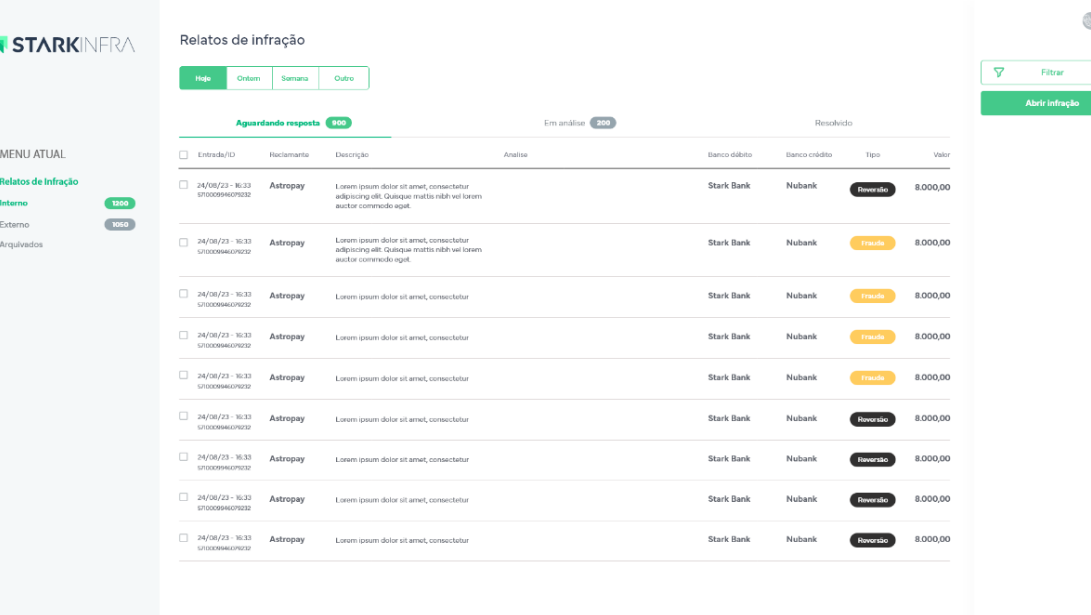
Task: Click the Reversão tag in the first row
Action: point(872,189)
